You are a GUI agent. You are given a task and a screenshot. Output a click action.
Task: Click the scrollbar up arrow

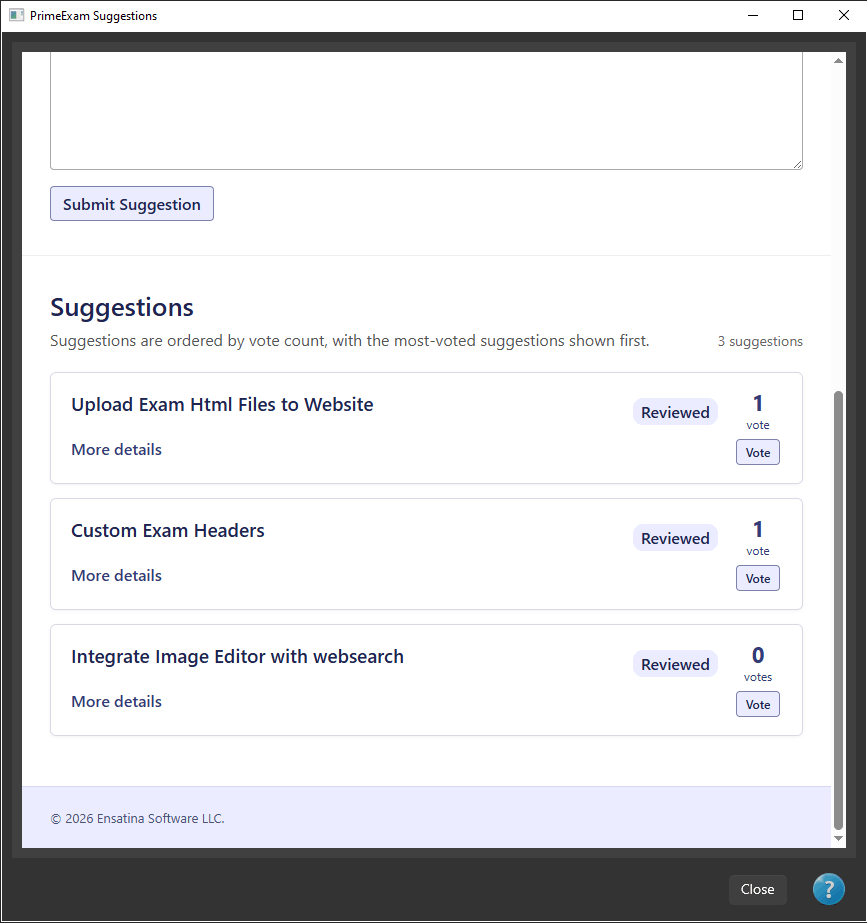coord(838,61)
